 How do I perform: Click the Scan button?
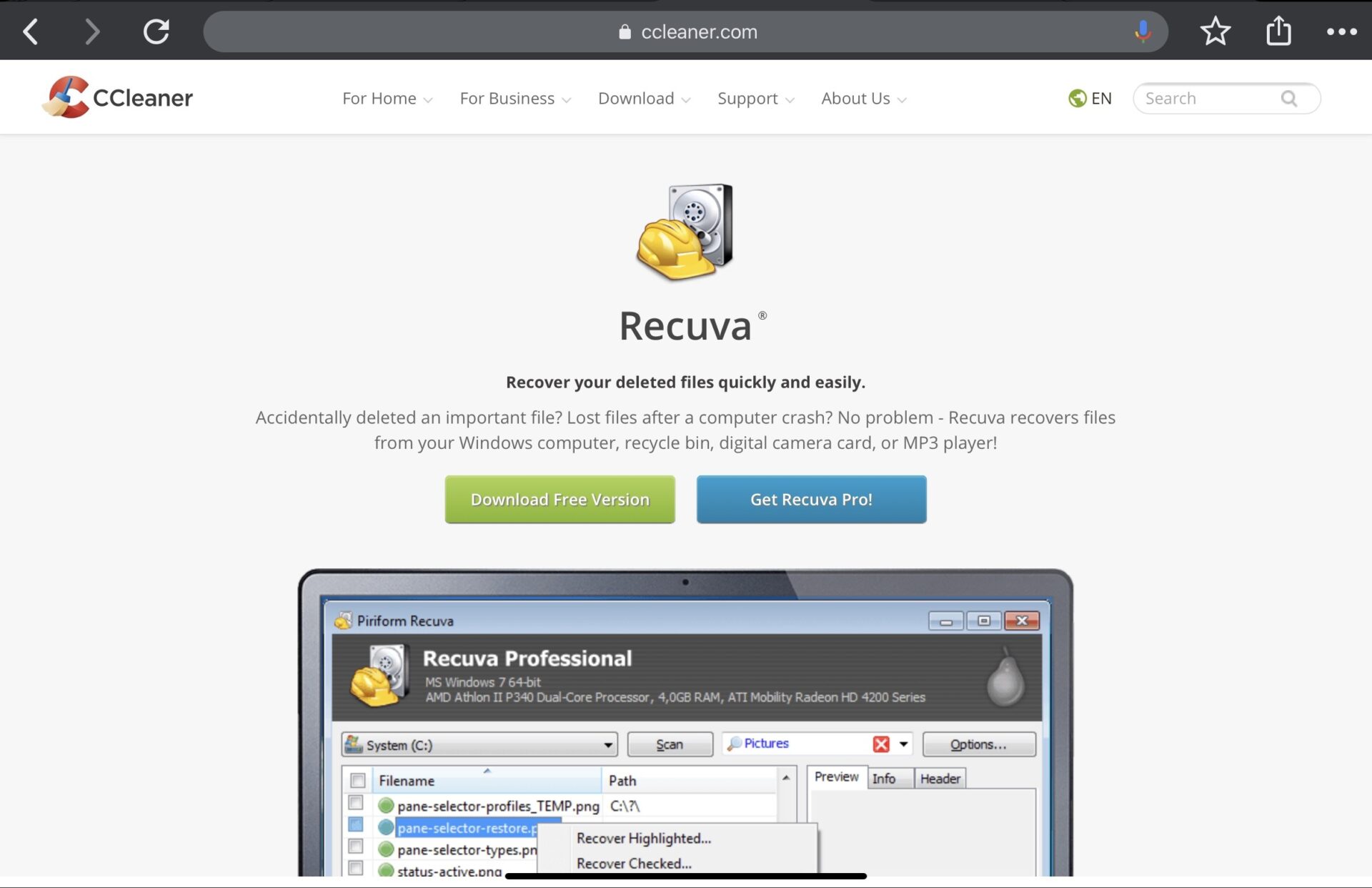coord(670,744)
